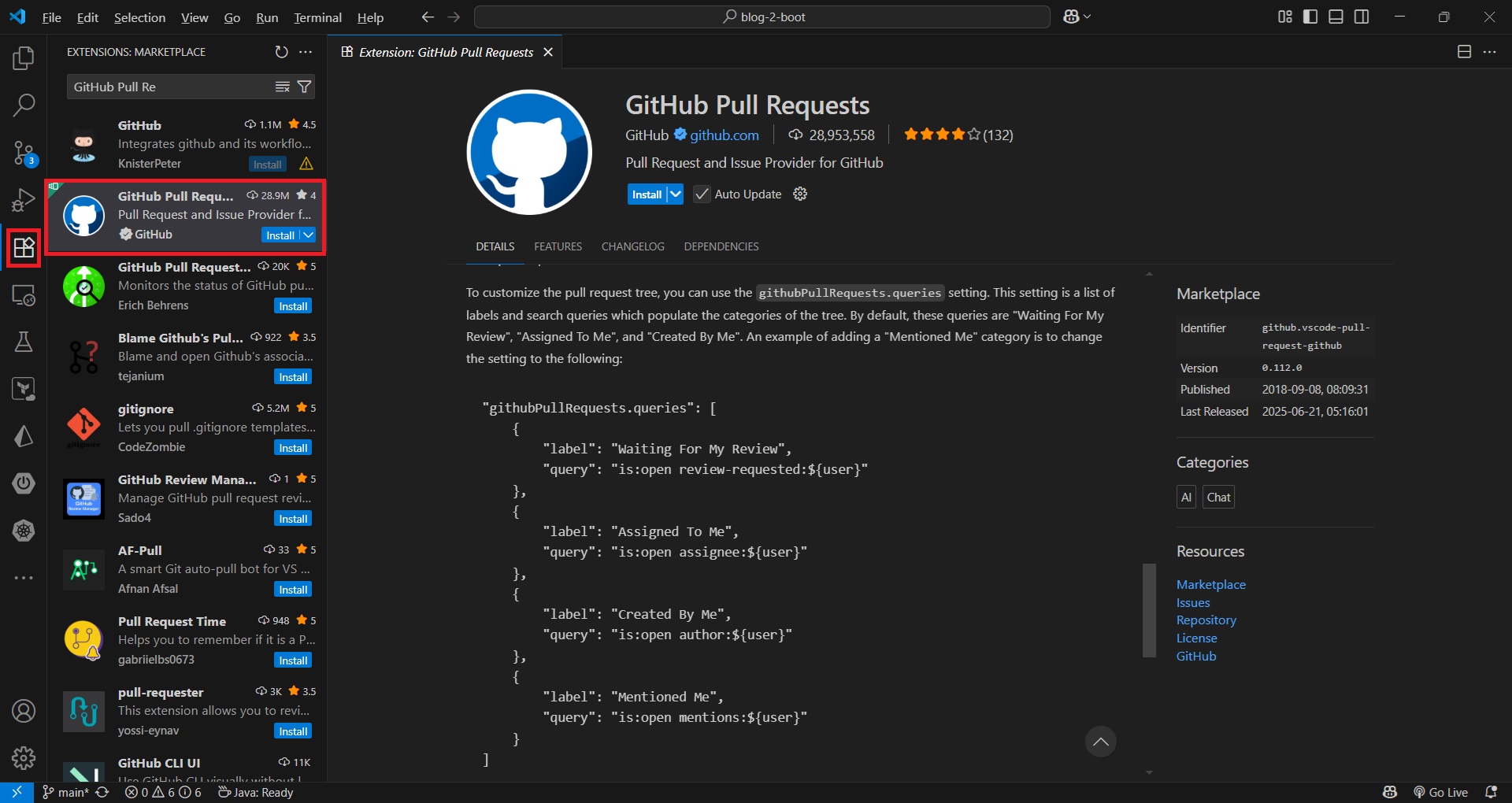Toggle the bottom Panel visibility
This screenshot has height=803, width=1512.
pos(1336,17)
